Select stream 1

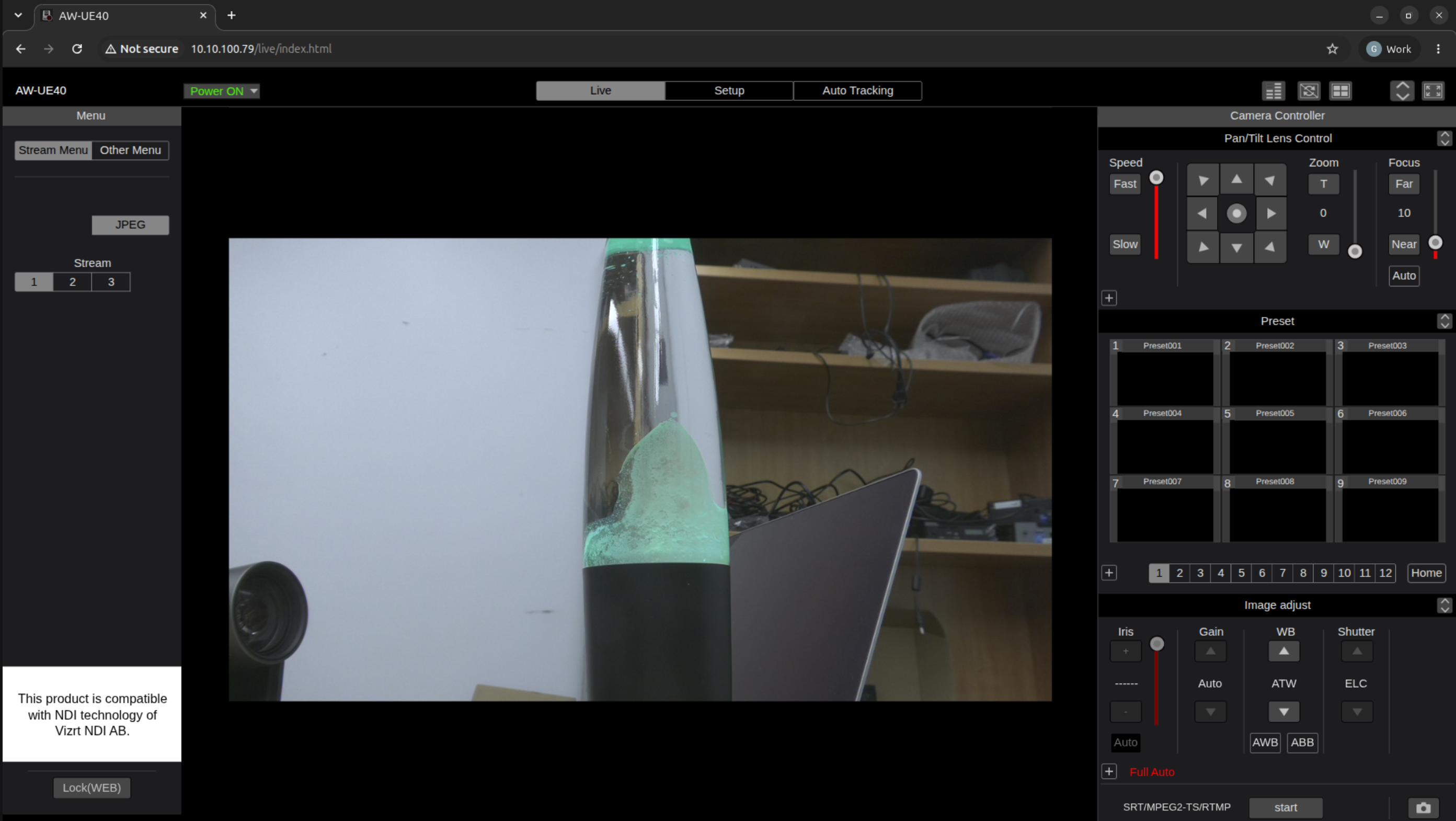(x=34, y=281)
